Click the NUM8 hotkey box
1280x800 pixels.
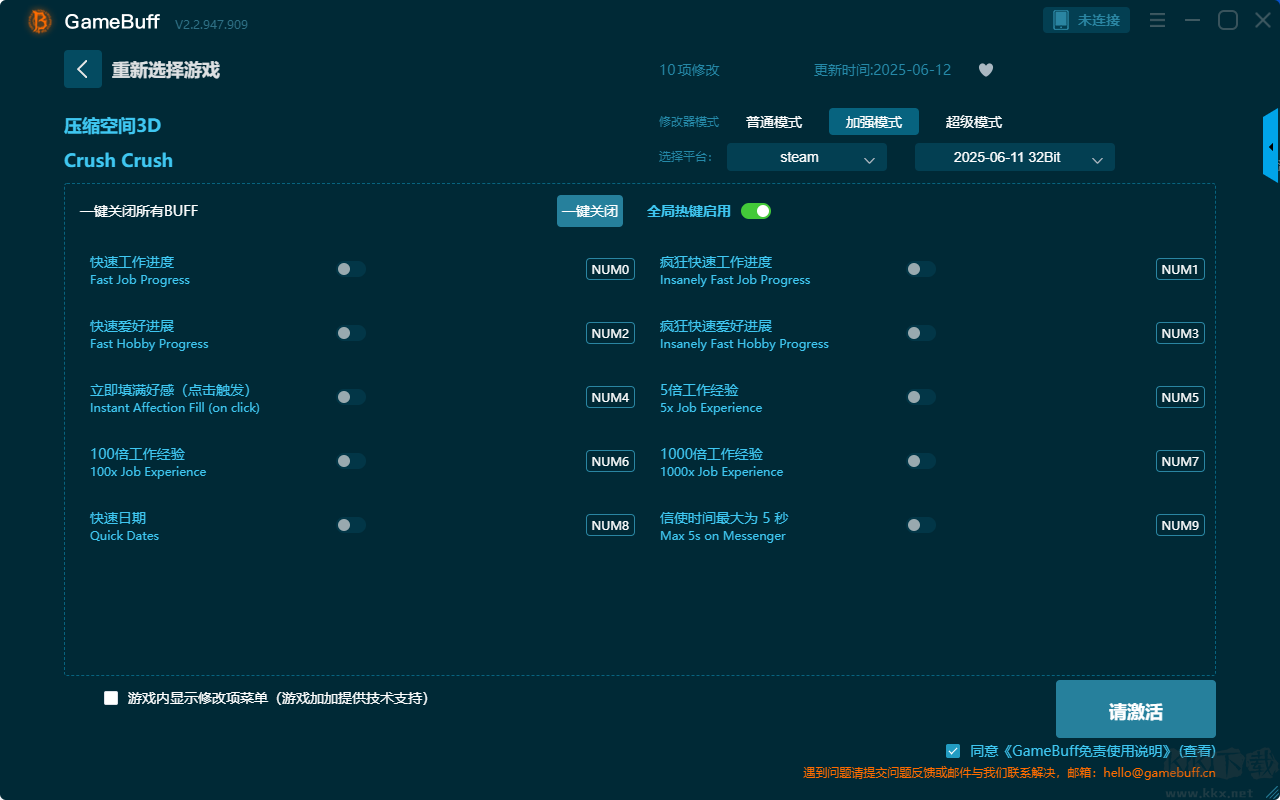tap(610, 525)
